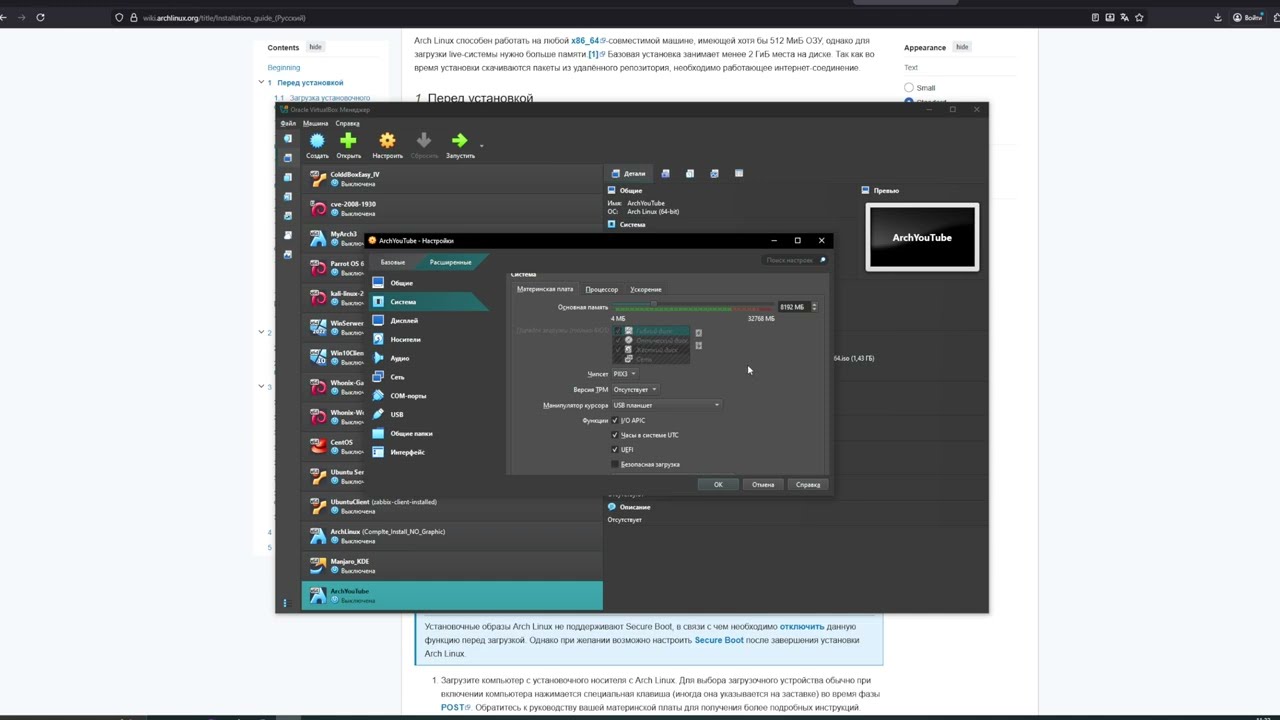Viewport: 1280px width, 720px height.
Task: Open Общие category in settings sidebar
Action: point(427,283)
